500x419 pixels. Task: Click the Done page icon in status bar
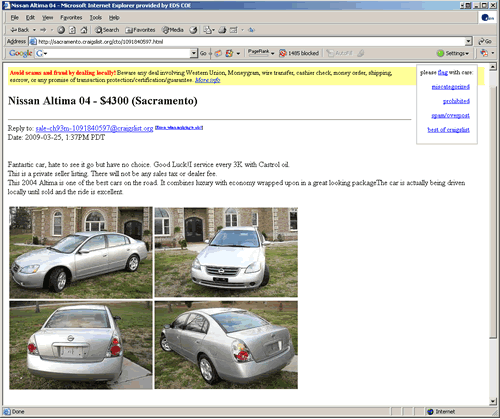7,412
